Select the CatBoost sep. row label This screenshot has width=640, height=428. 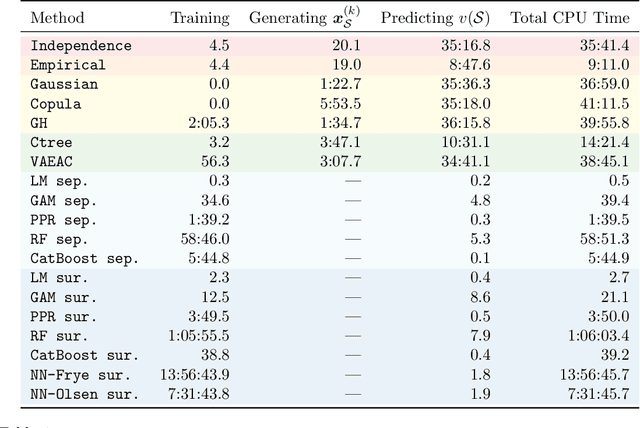[85, 259]
